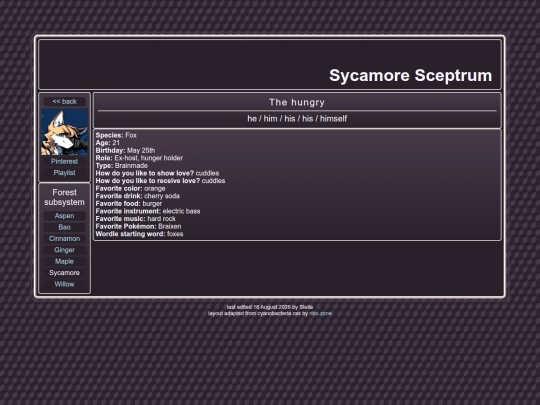Follow the ribo.zone footer link
The height and width of the screenshot is (405, 540).
pos(320,313)
